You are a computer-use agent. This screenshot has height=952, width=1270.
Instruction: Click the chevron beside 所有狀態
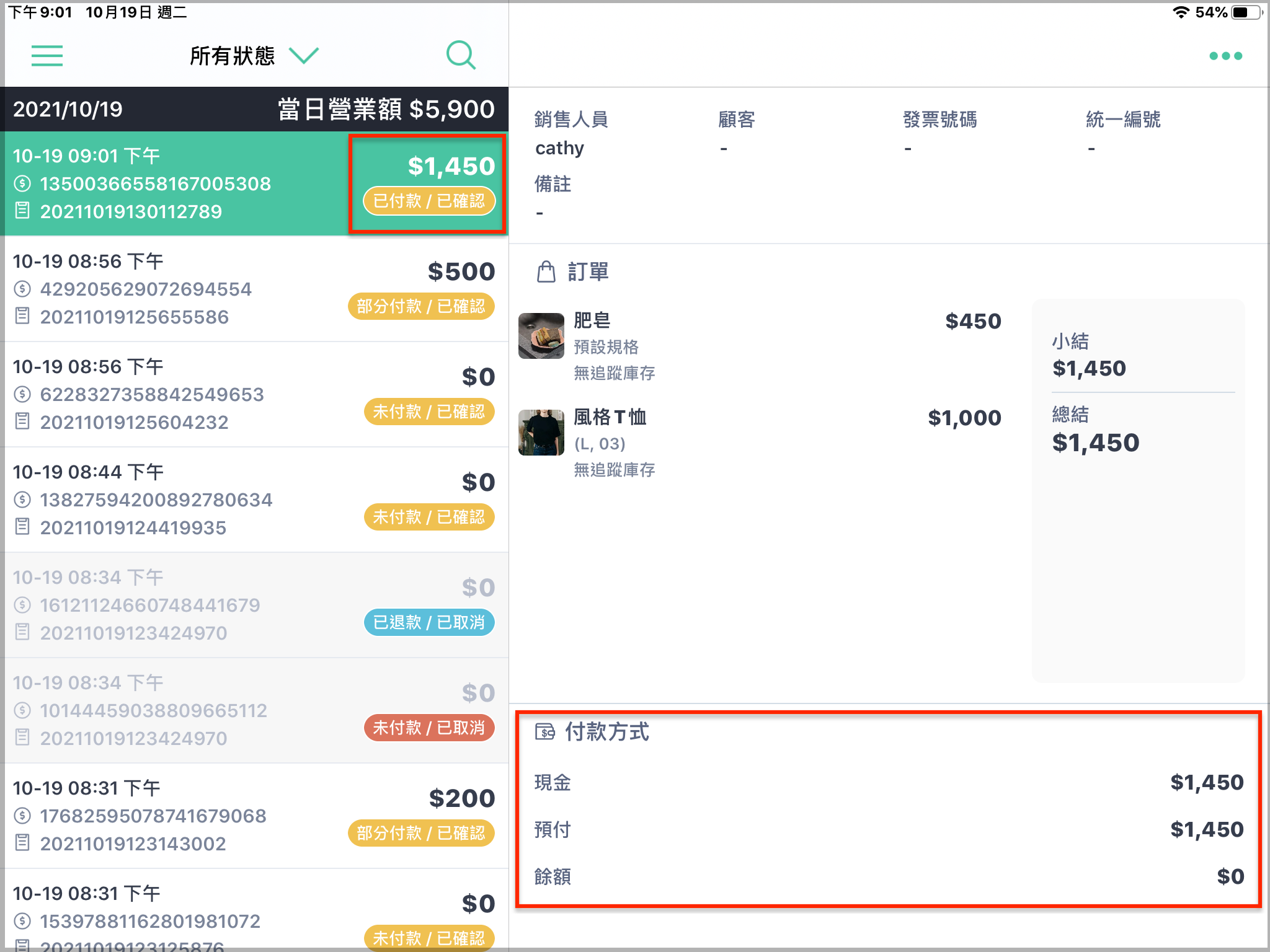tap(304, 56)
